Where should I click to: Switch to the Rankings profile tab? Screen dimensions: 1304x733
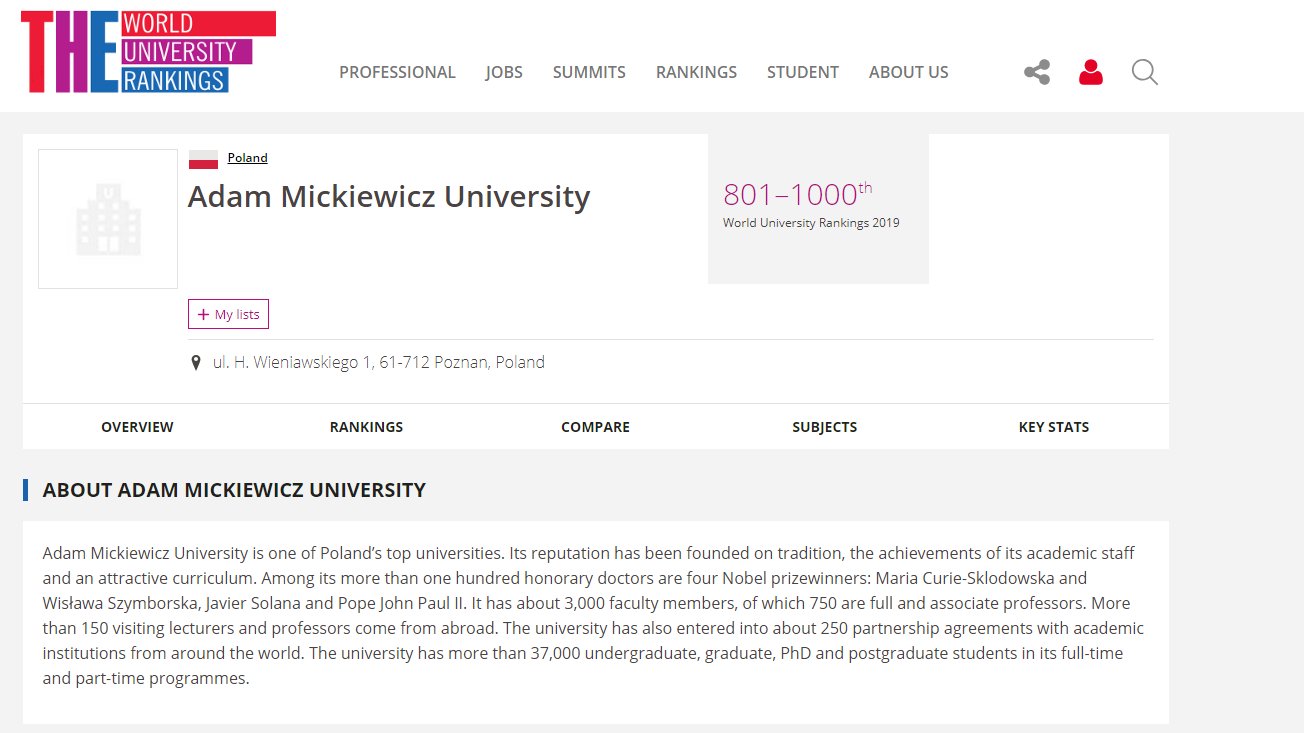(366, 427)
